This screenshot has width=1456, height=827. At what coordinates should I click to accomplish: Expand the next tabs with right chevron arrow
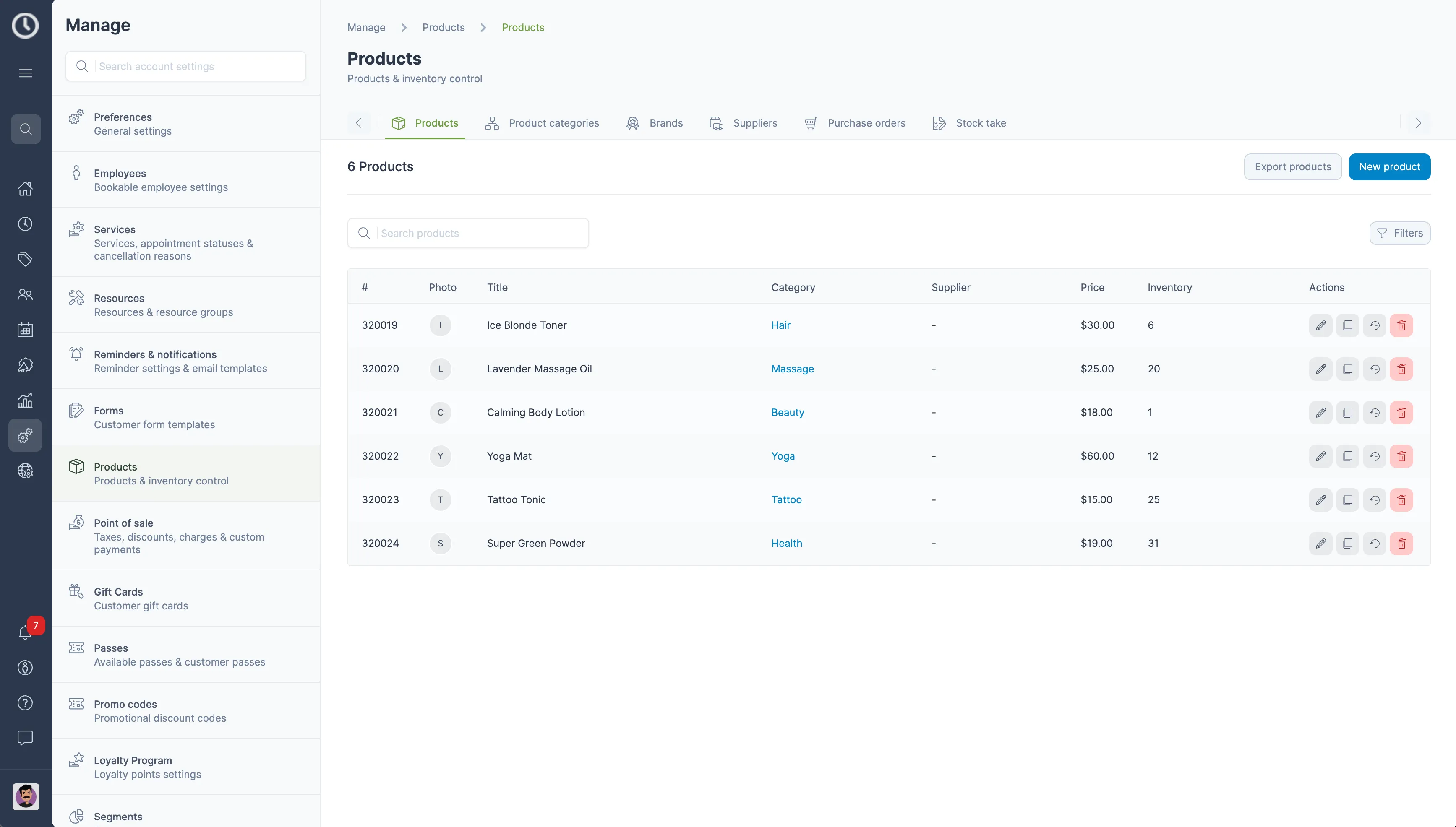(1418, 123)
